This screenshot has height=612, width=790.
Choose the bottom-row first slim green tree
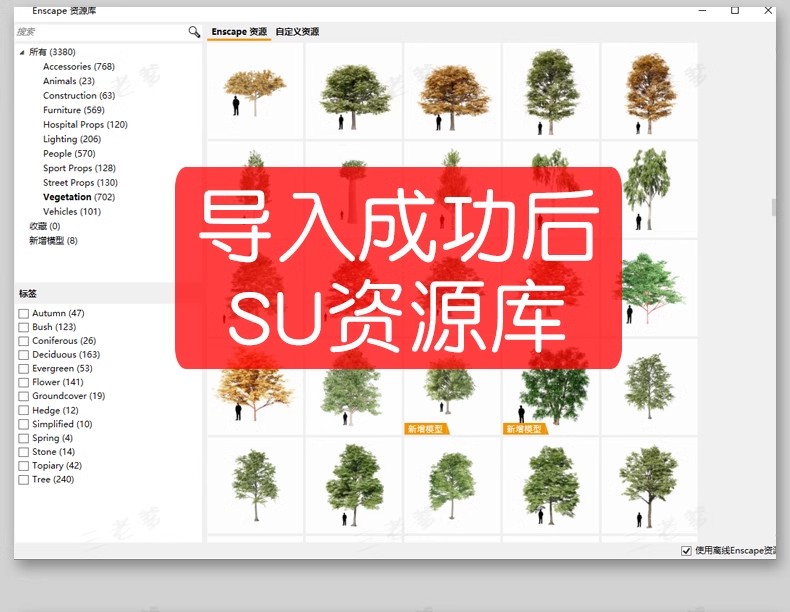(x=255, y=486)
